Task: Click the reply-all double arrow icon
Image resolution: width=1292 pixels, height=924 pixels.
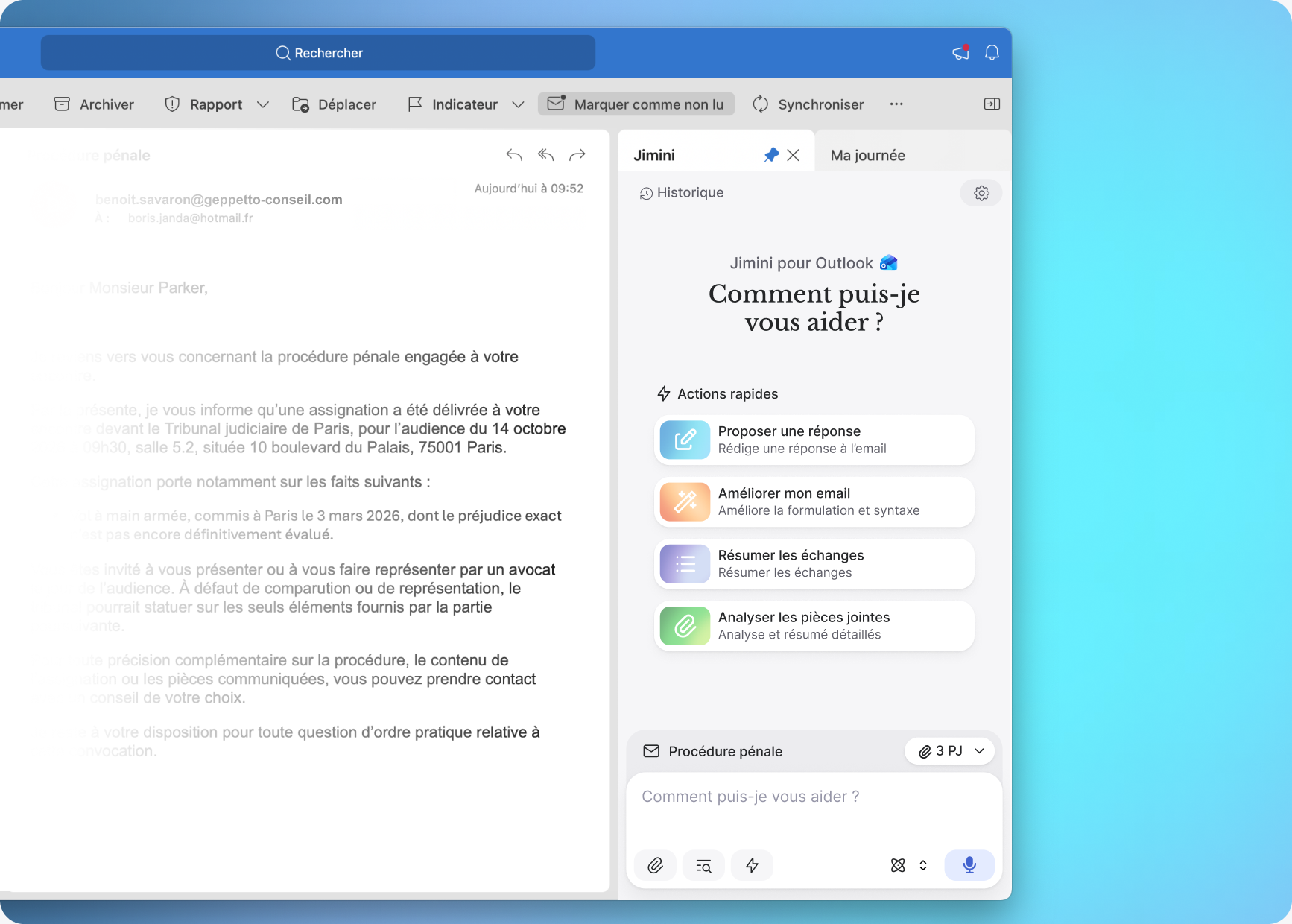Action: coord(546,155)
